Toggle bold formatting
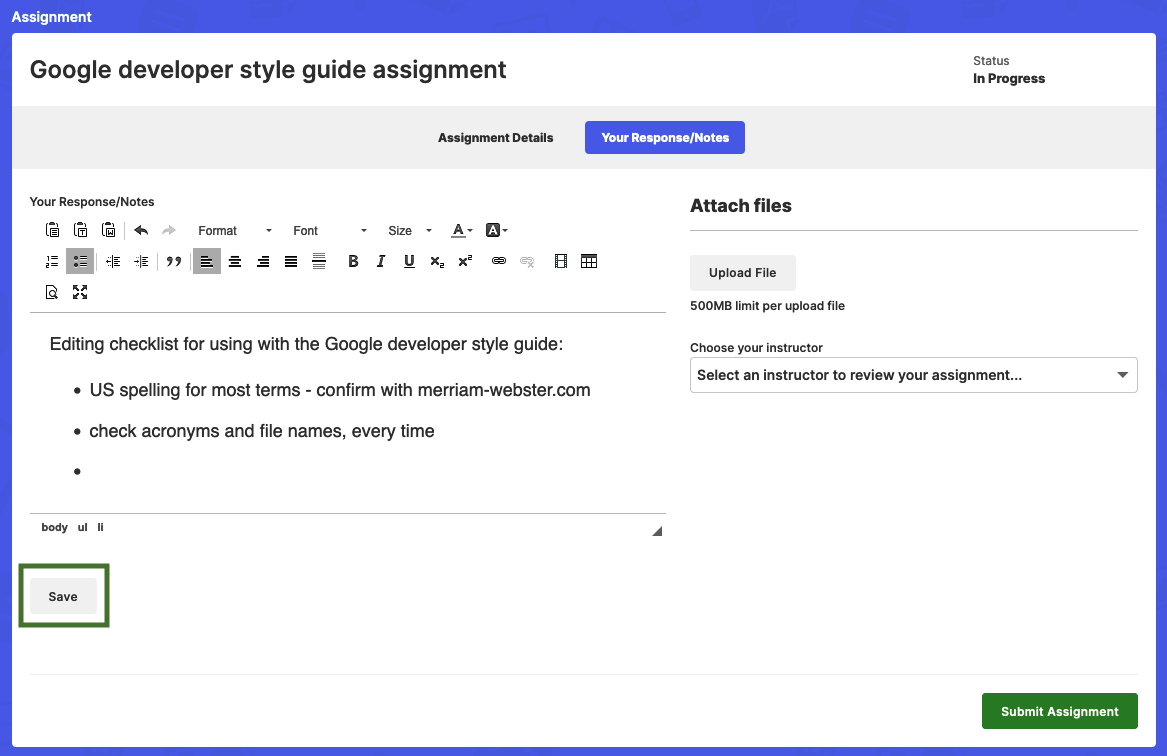This screenshot has width=1167, height=756. 352,261
